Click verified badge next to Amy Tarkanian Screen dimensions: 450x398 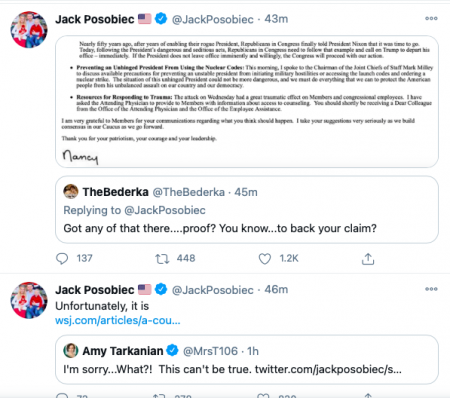(172, 350)
